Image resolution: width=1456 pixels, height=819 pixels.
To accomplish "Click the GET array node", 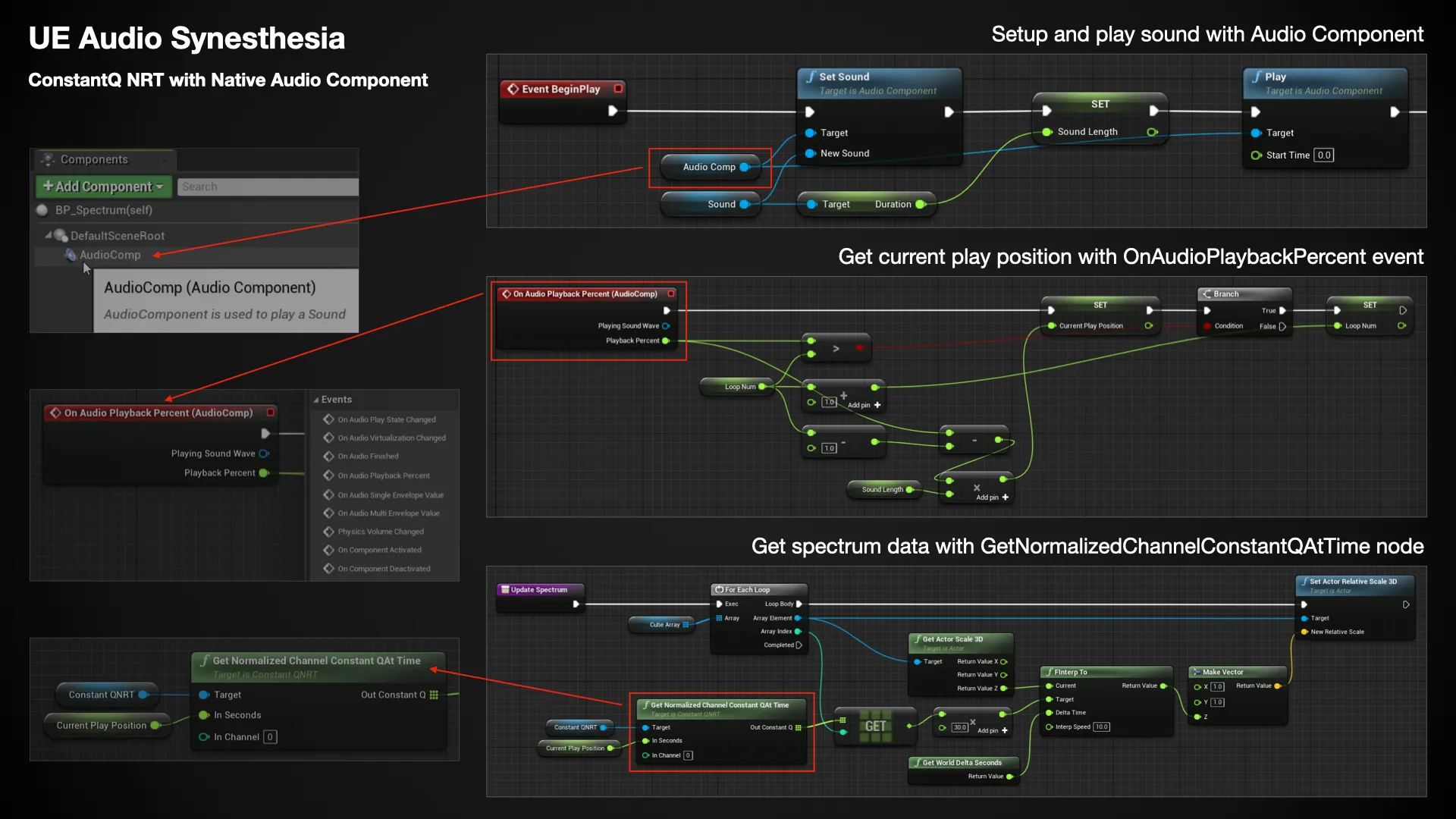I will [x=875, y=726].
